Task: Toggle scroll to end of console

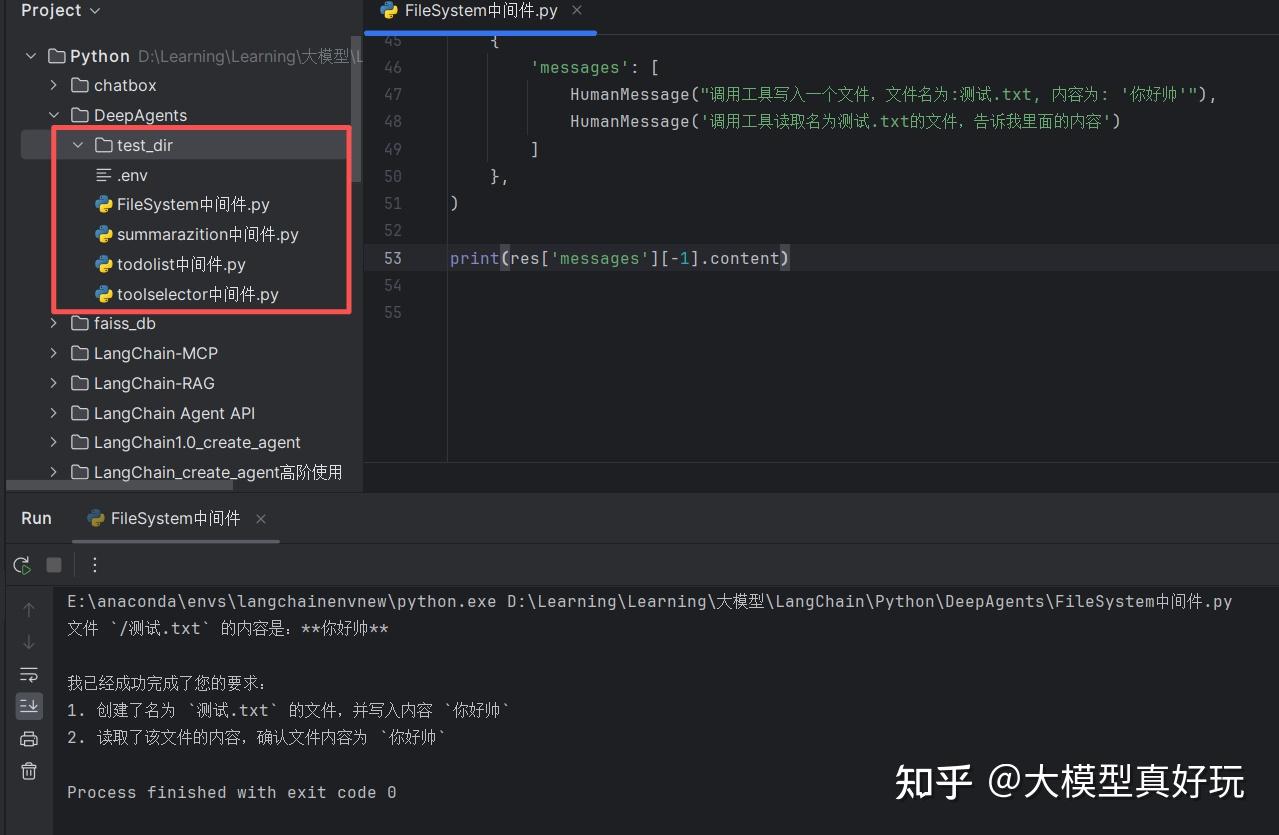Action: pos(29,706)
